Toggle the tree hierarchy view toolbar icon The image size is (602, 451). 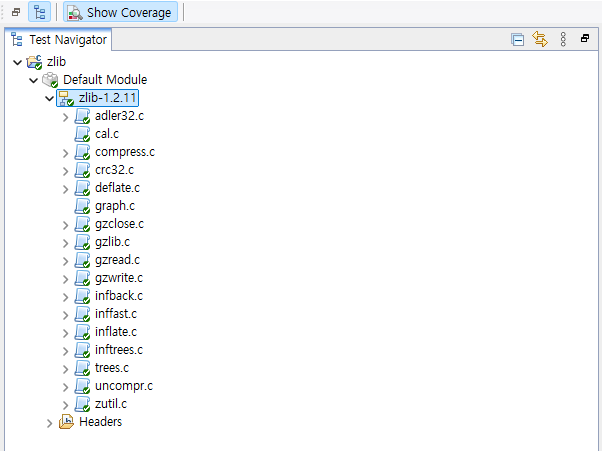[x=40, y=12]
